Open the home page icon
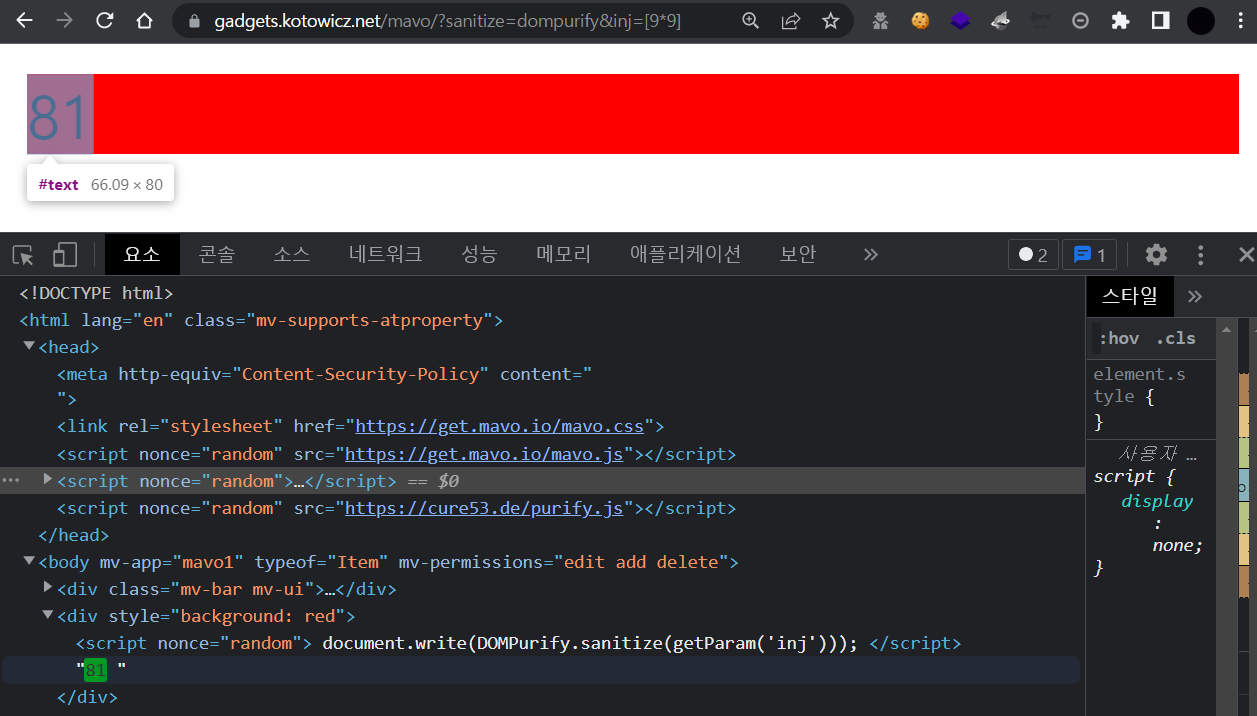Viewport: 1257px width, 716px height. click(x=145, y=20)
